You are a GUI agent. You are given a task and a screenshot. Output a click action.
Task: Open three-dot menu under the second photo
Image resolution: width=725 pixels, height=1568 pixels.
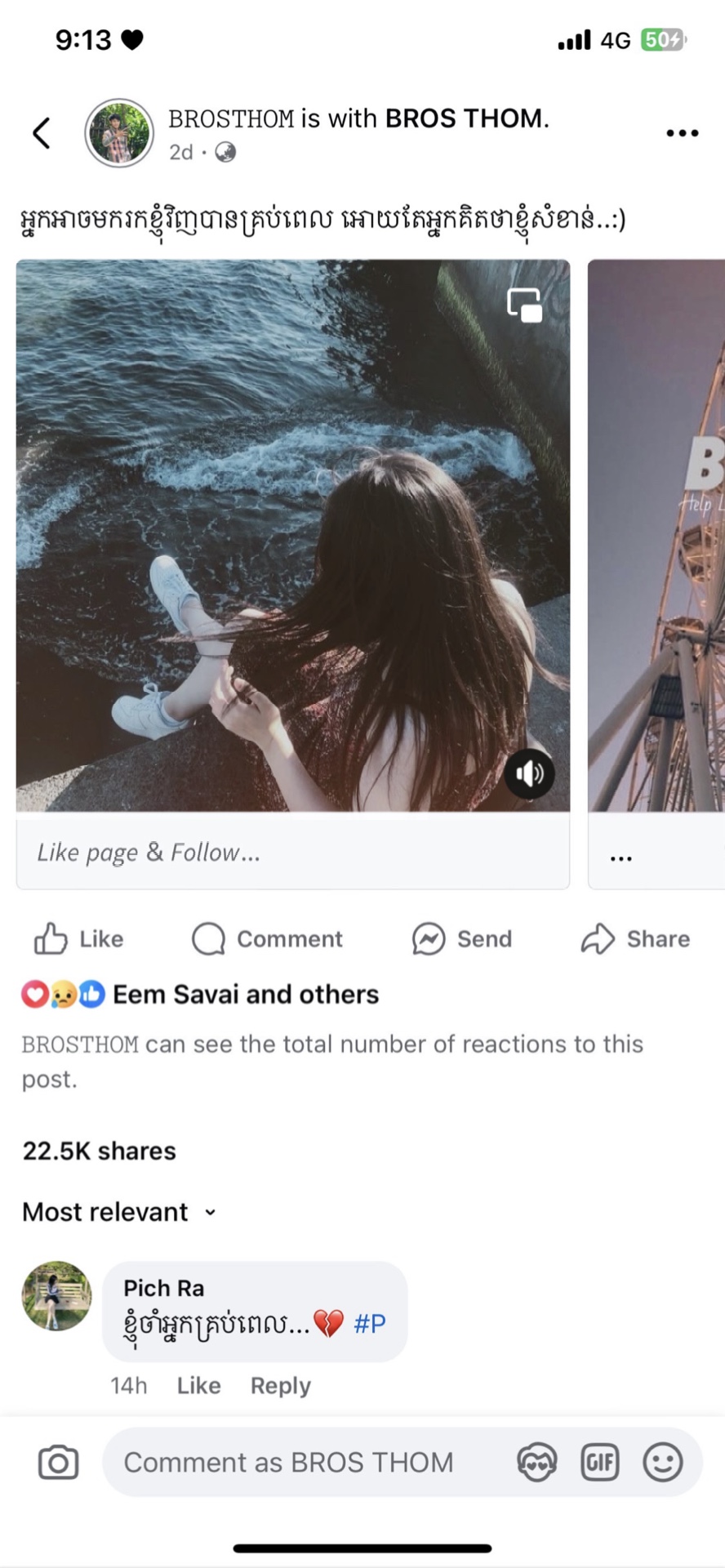click(621, 858)
